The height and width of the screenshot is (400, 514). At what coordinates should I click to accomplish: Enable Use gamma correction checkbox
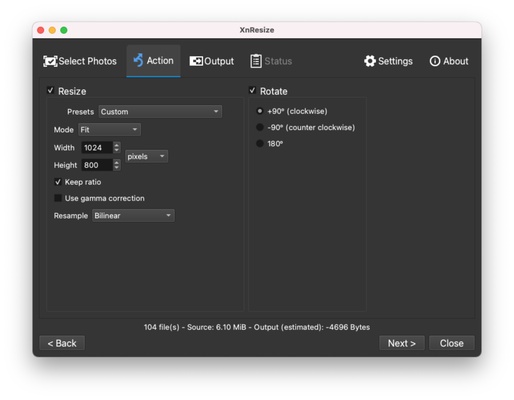pyautogui.click(x=58, y=198)
